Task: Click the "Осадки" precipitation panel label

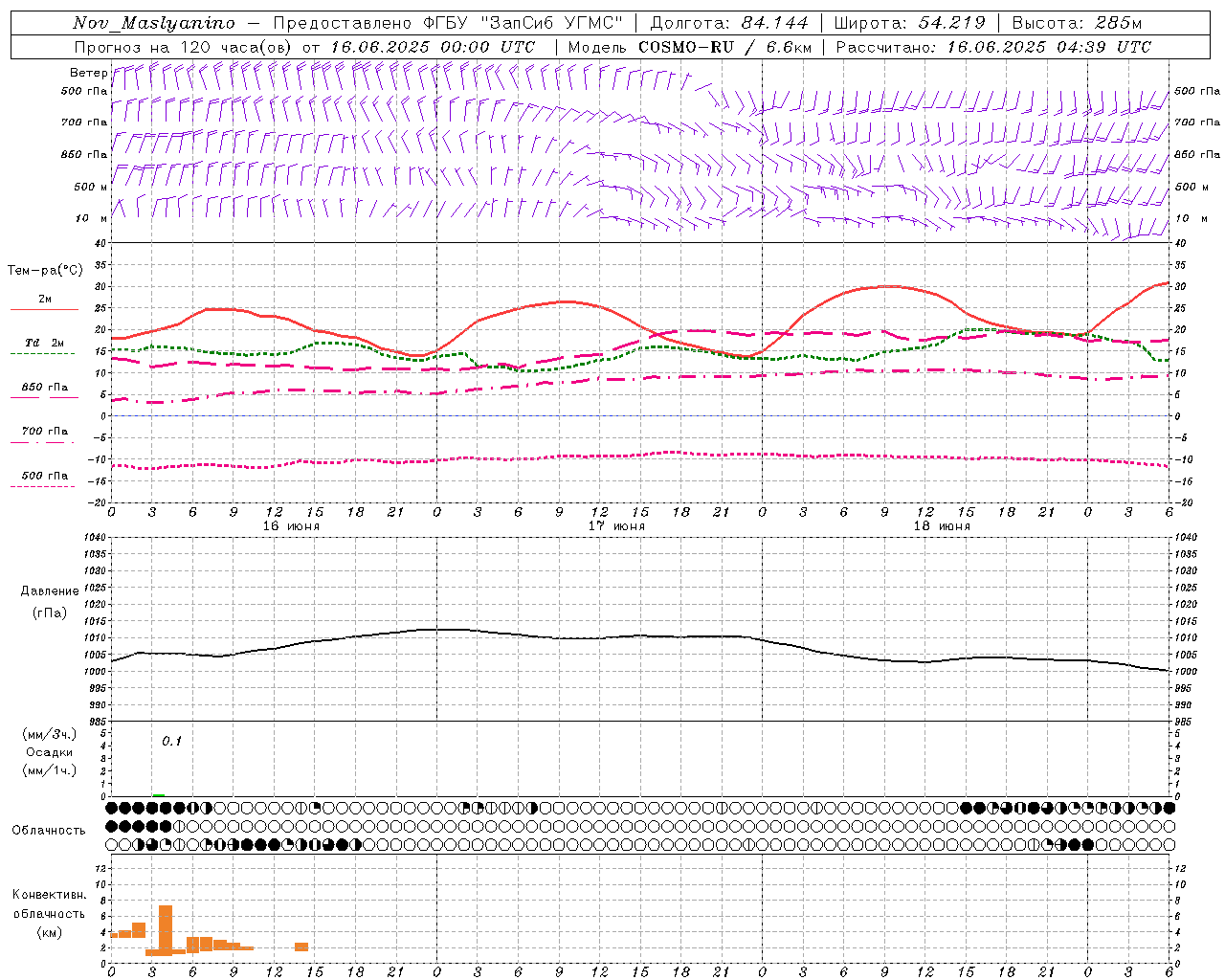Action: coord(49,752)
